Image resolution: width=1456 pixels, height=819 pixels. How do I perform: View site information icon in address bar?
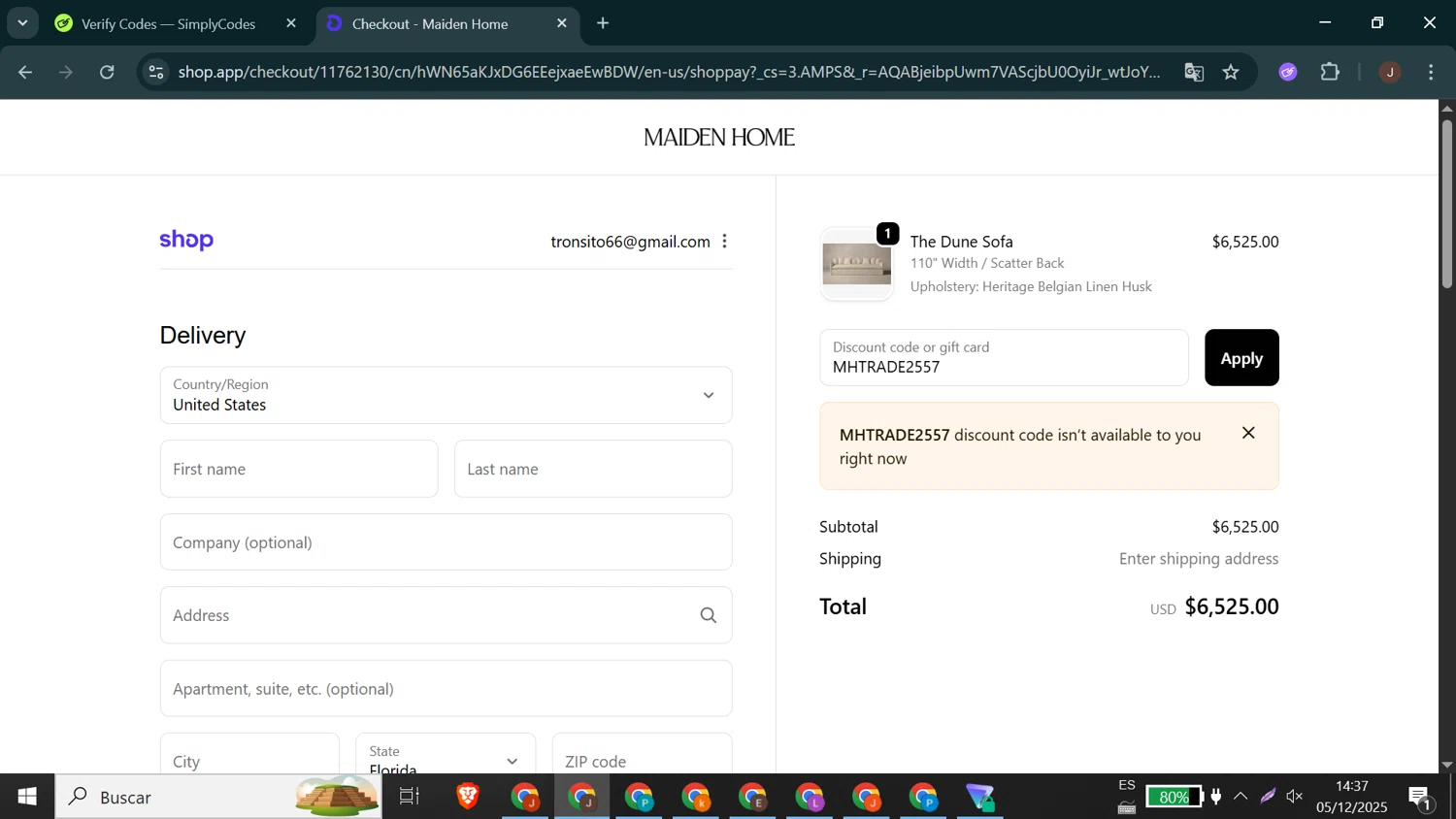coord(156,72)
